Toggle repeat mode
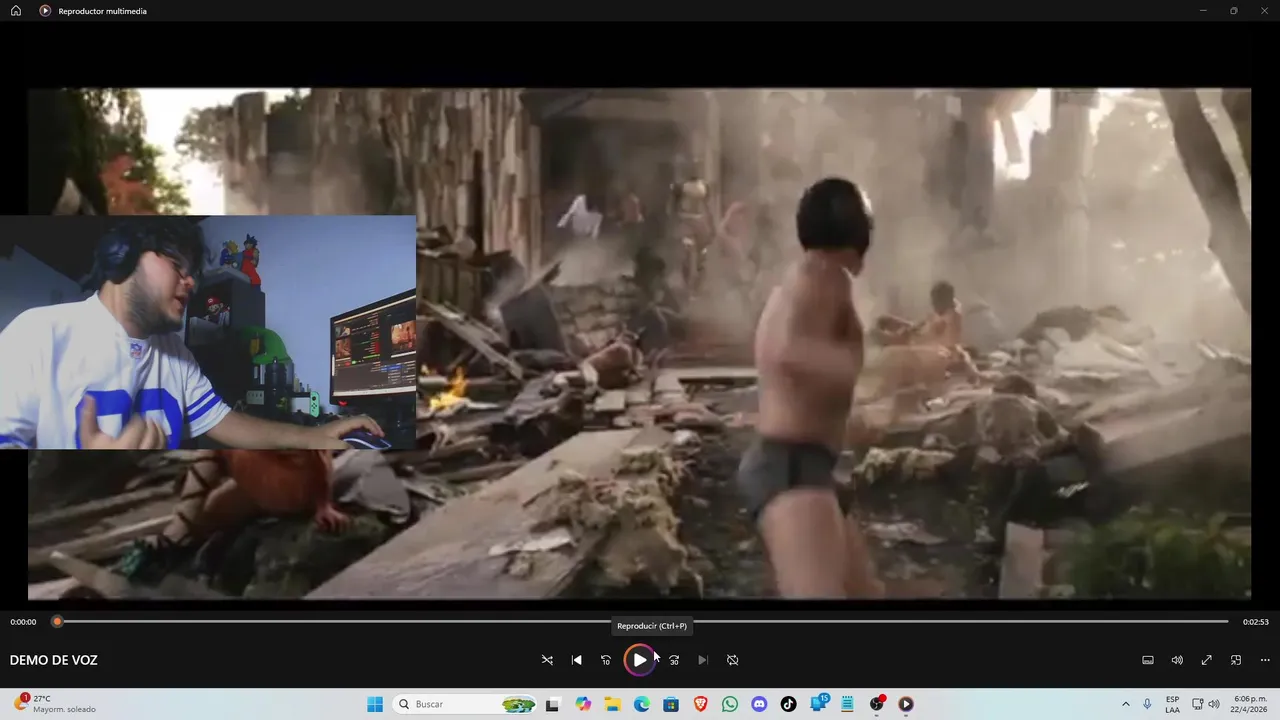The width and height of the screenshot is (1280, 720). pyautogui.click(x=732, y=660)
